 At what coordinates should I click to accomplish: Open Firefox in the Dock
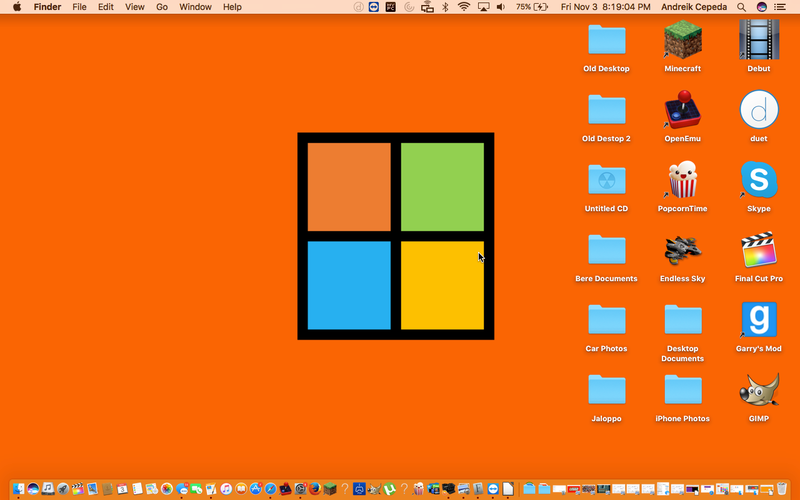315,489
